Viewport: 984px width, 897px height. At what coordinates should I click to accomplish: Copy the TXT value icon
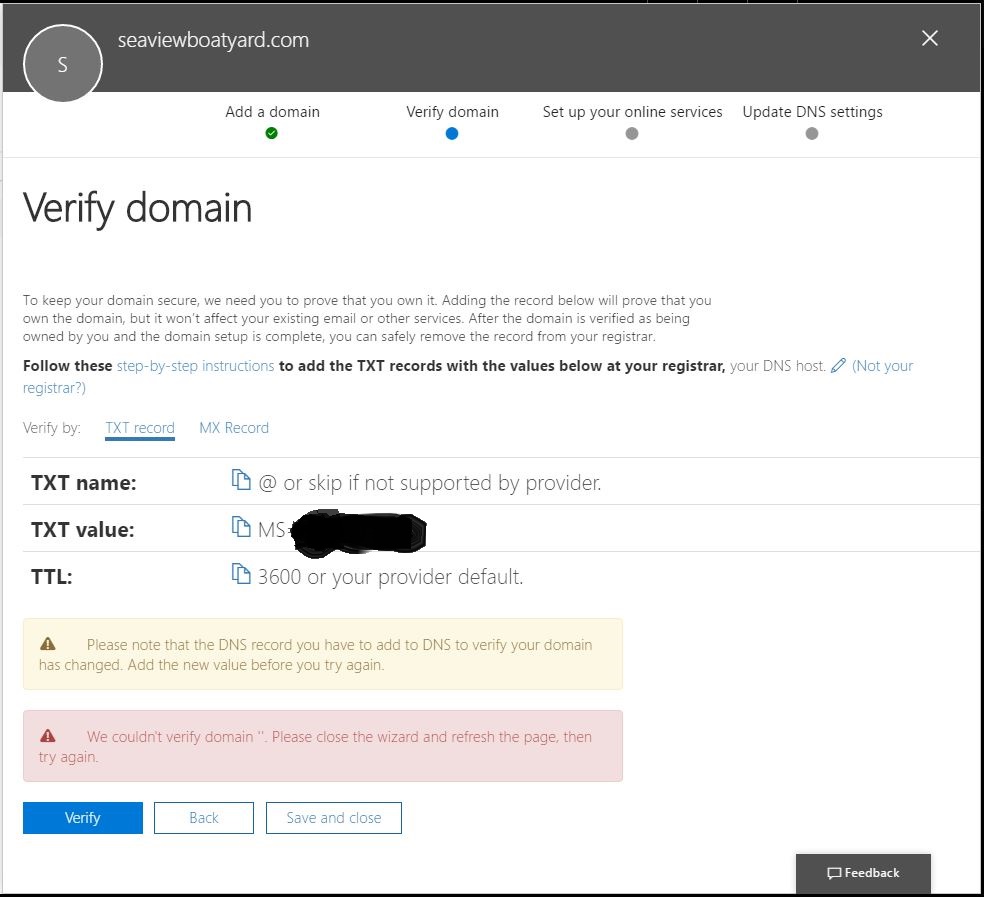pyautogui.click(x=241, y=527)
